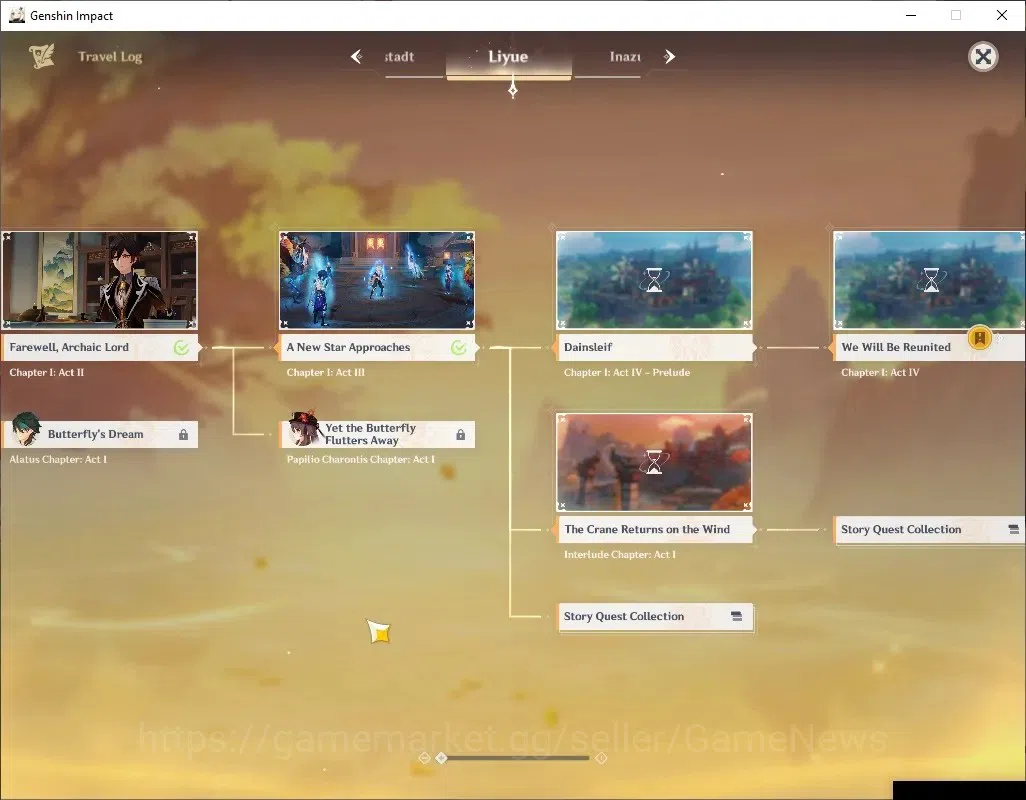Viewport: 1026px width, 800px height.
Task: Click the lock icon on Butterfly's Dream
Action: point(183,434)
